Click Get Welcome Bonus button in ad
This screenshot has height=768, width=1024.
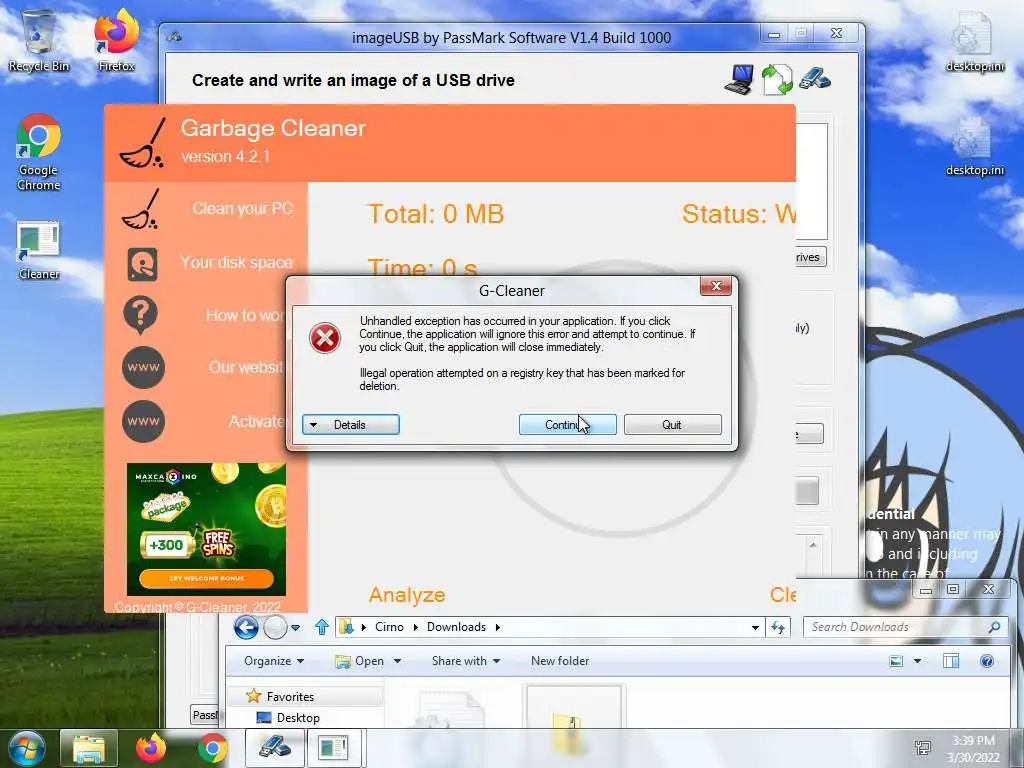[x=206, y=578]
